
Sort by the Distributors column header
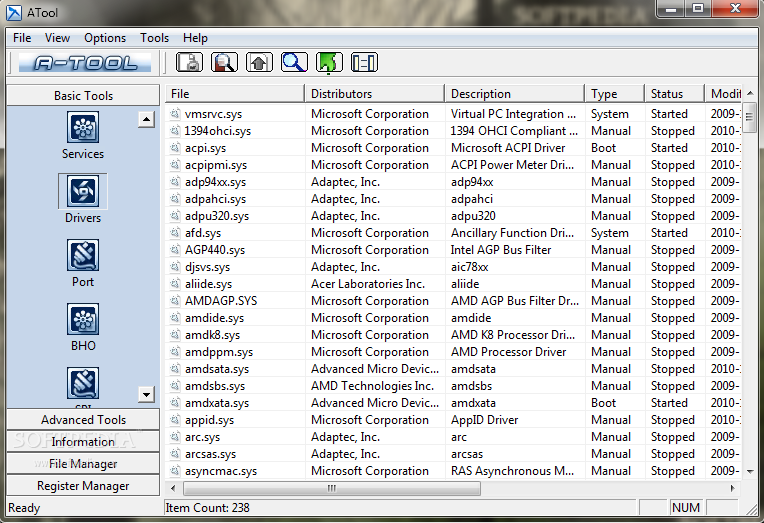click(x=375, y=94)
